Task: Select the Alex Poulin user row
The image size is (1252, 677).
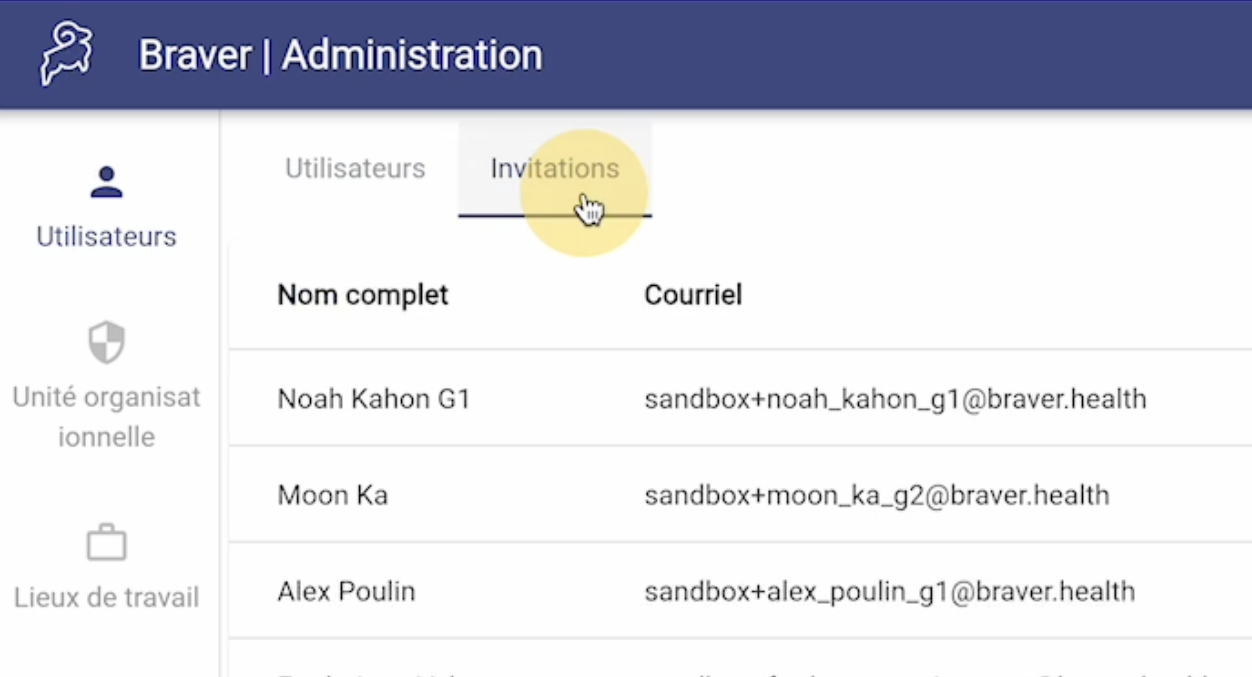Action: pos(740,591)
